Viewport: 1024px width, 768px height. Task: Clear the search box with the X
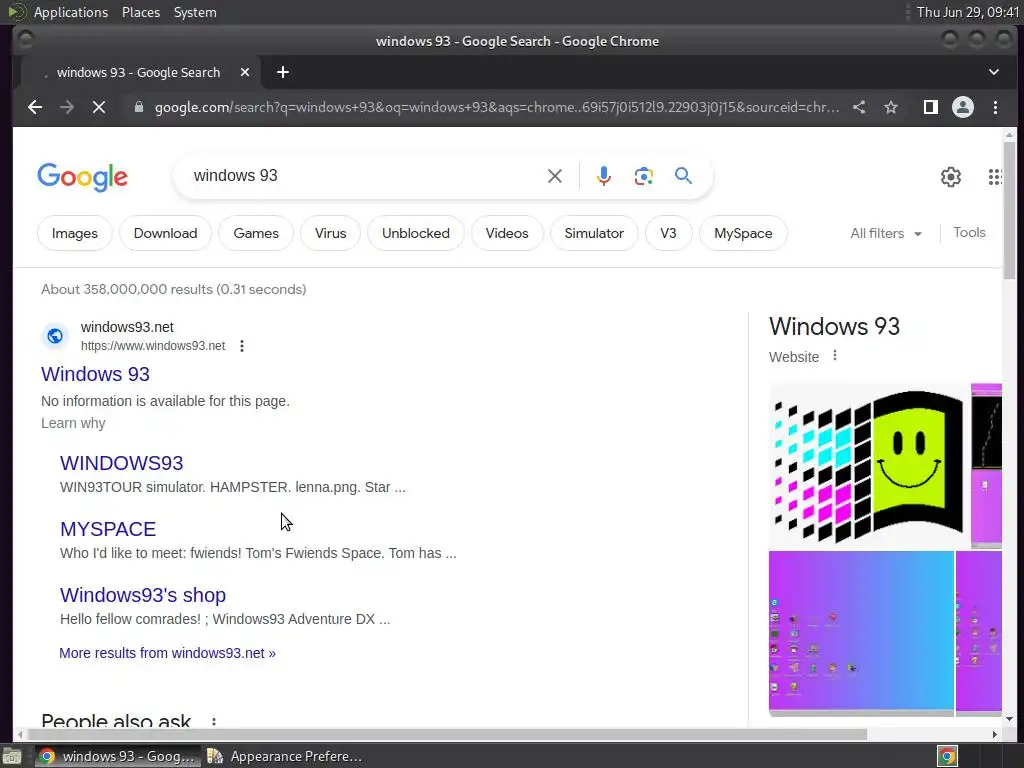point(554,176)
